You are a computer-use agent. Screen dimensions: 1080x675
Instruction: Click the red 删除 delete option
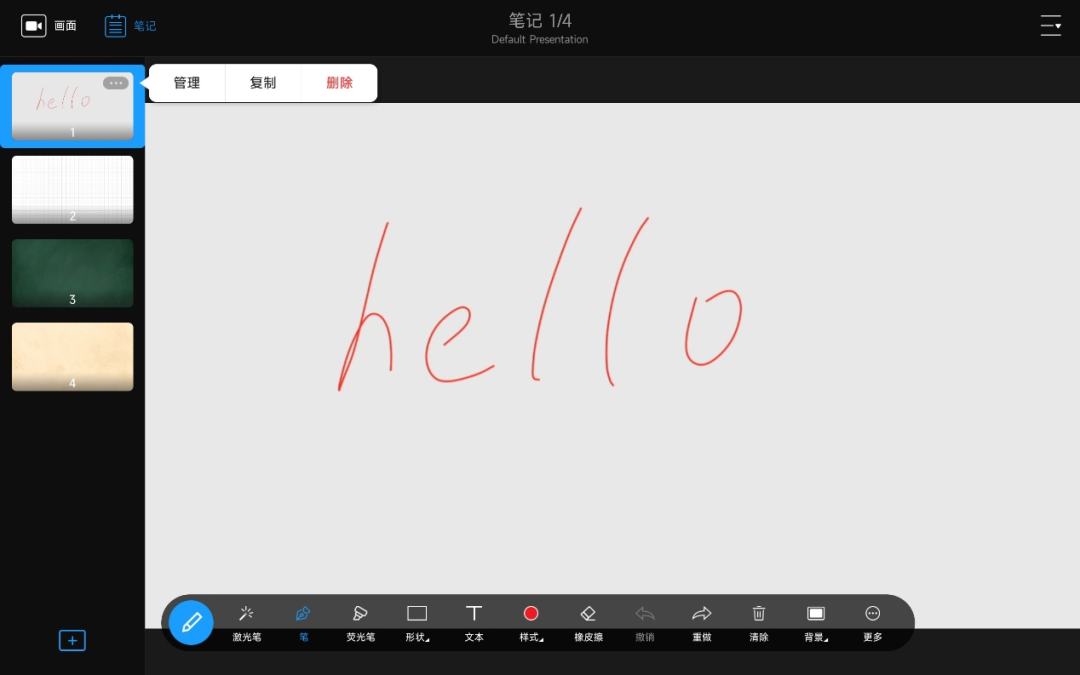tap(340, 83)
